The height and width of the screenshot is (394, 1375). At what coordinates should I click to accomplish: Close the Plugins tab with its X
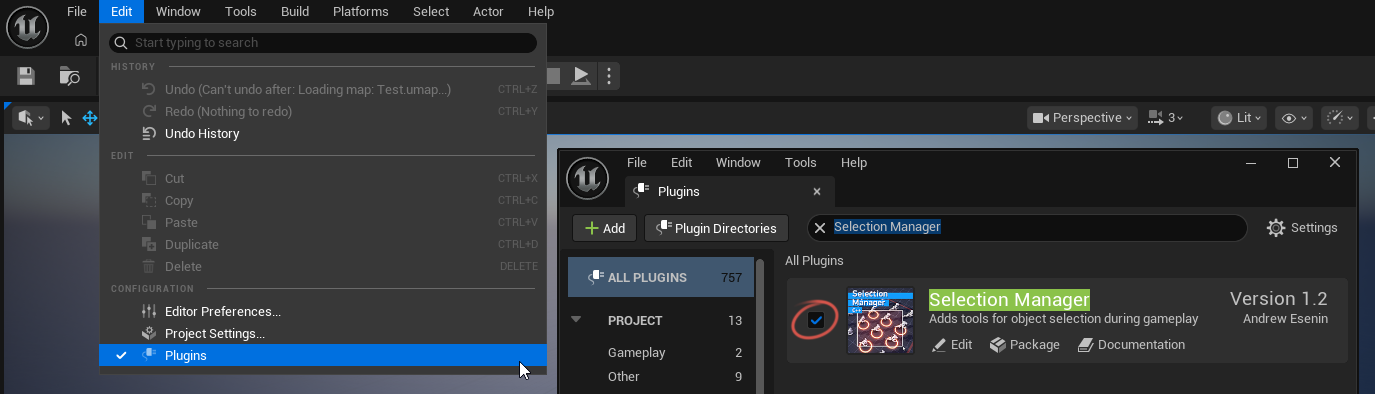817,192
